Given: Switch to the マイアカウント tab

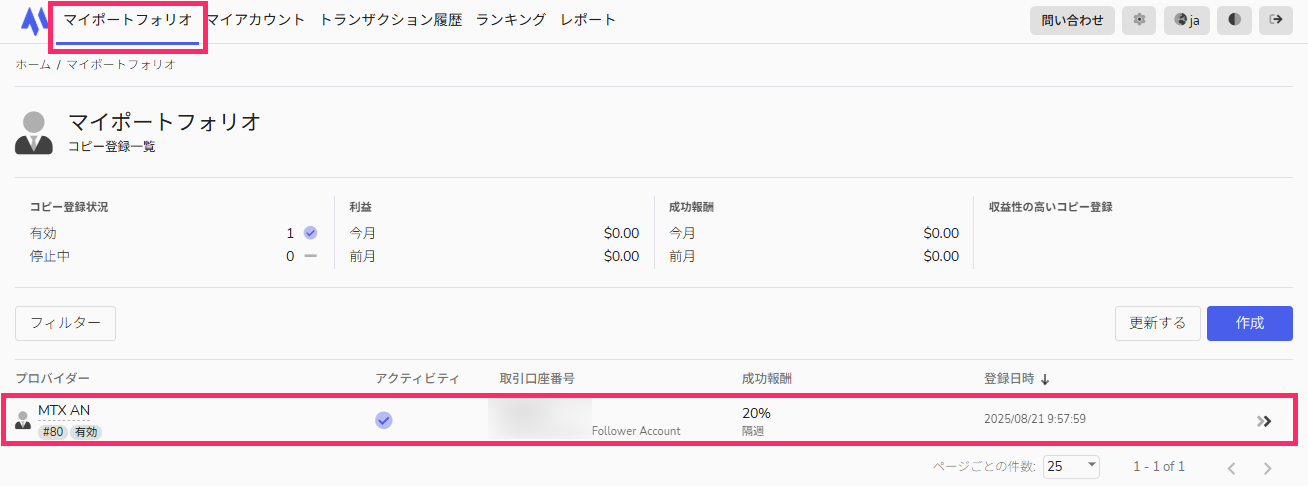Looking at the screenshot, I should click(256, 20).
